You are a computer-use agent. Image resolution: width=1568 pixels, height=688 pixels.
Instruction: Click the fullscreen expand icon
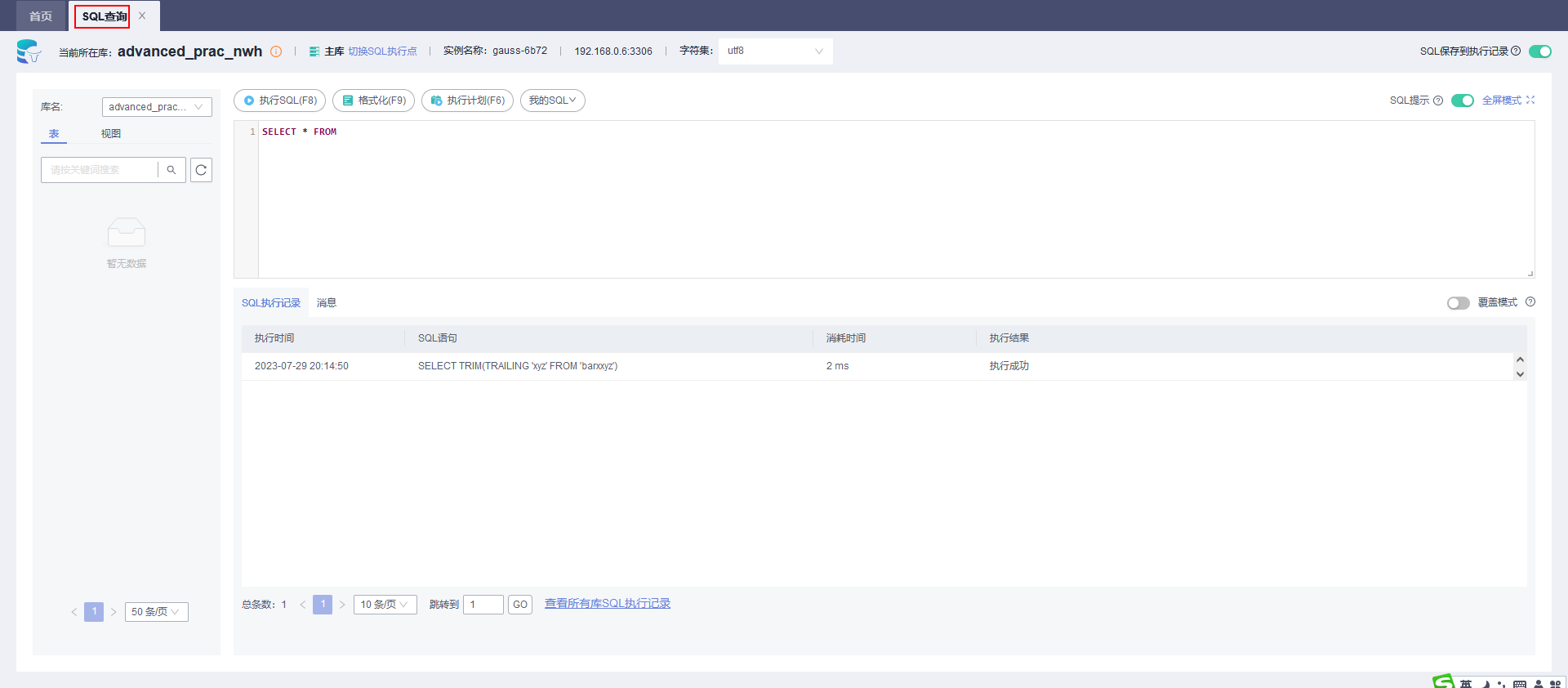(1530, 100)
